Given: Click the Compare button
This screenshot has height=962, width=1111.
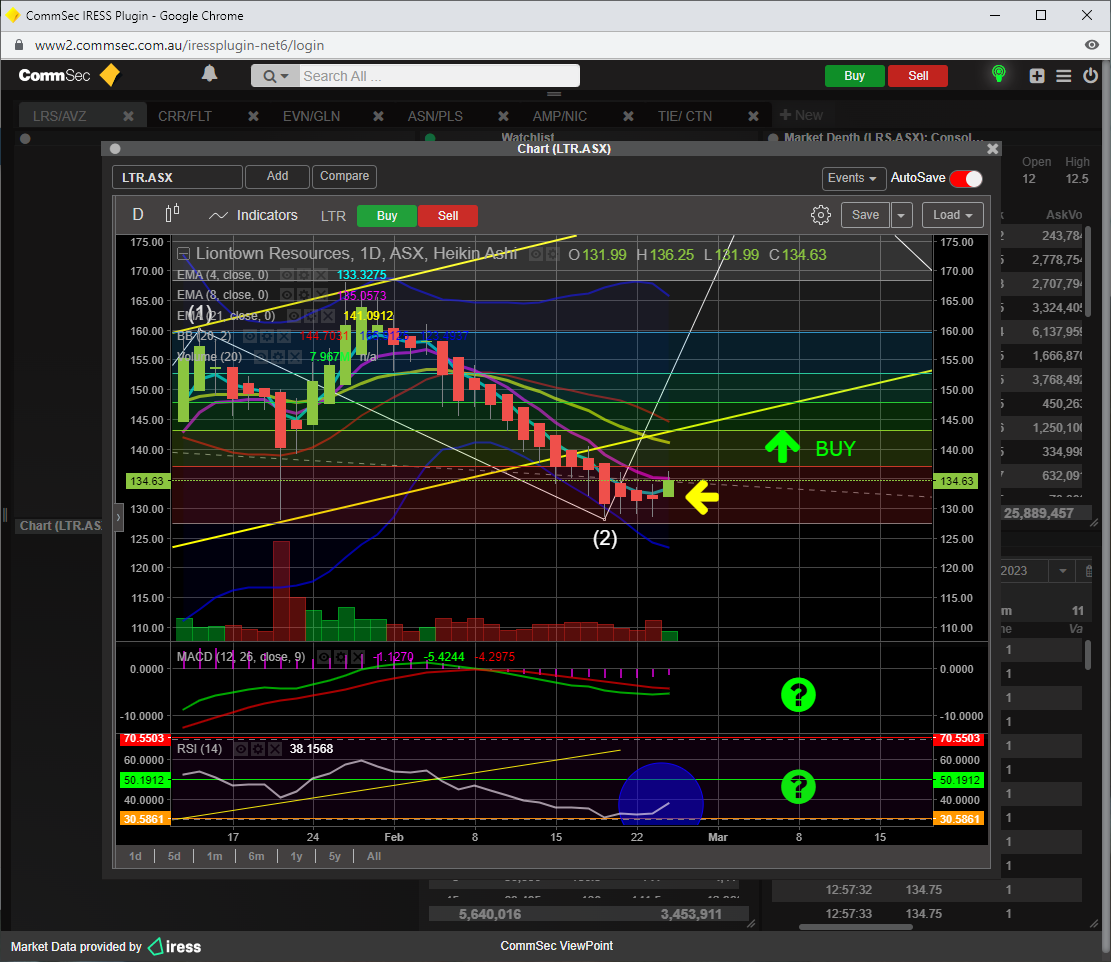Looking at the screenshot, I should [x=344, y=176].
